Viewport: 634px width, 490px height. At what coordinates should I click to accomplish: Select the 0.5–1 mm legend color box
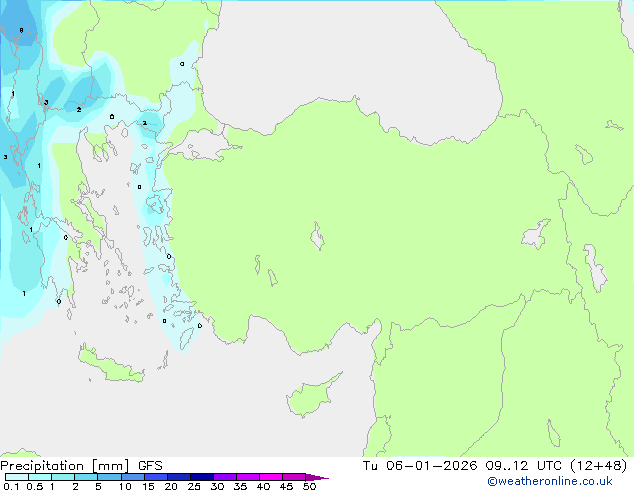coord(40,477)
